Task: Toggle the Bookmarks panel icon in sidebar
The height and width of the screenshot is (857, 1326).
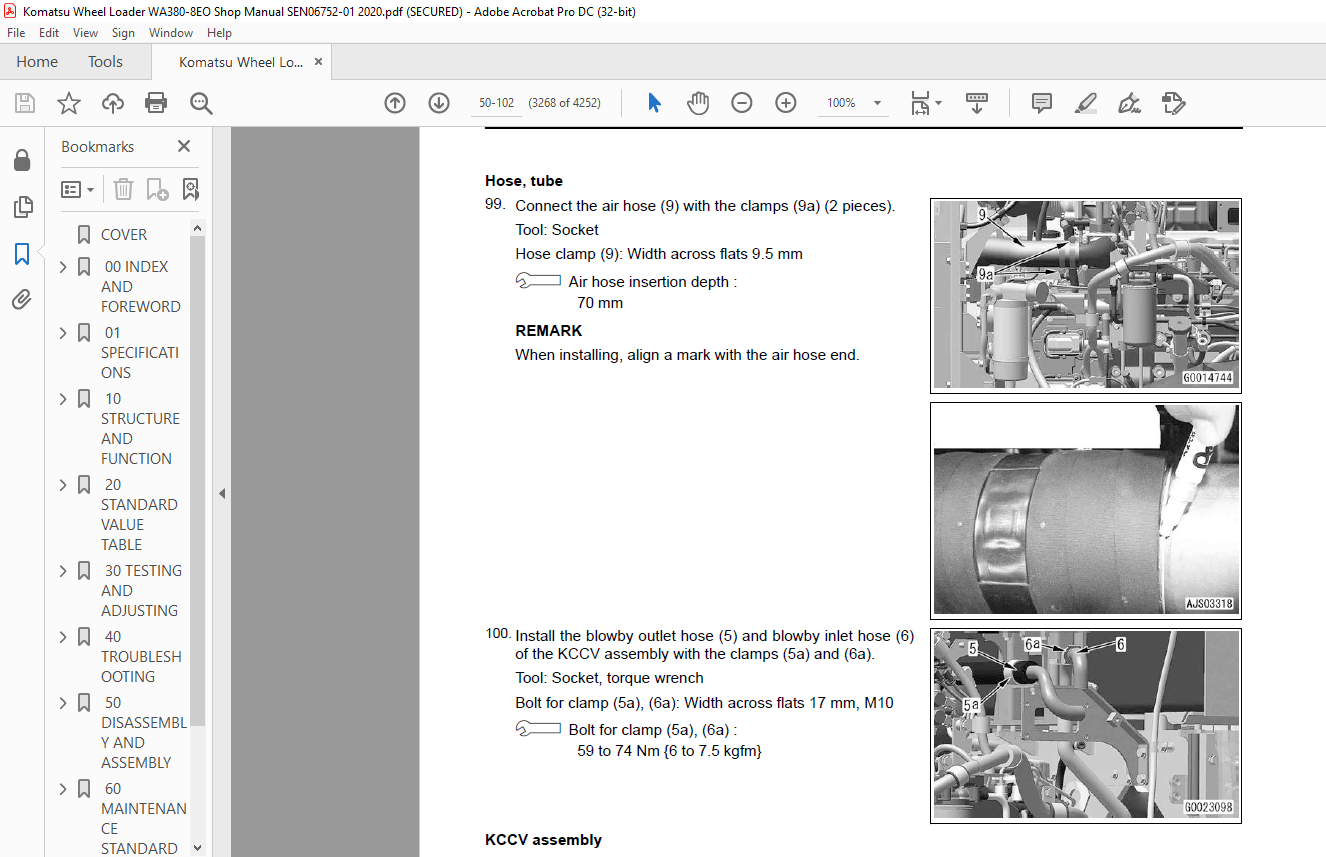Action: click(22, 254)
